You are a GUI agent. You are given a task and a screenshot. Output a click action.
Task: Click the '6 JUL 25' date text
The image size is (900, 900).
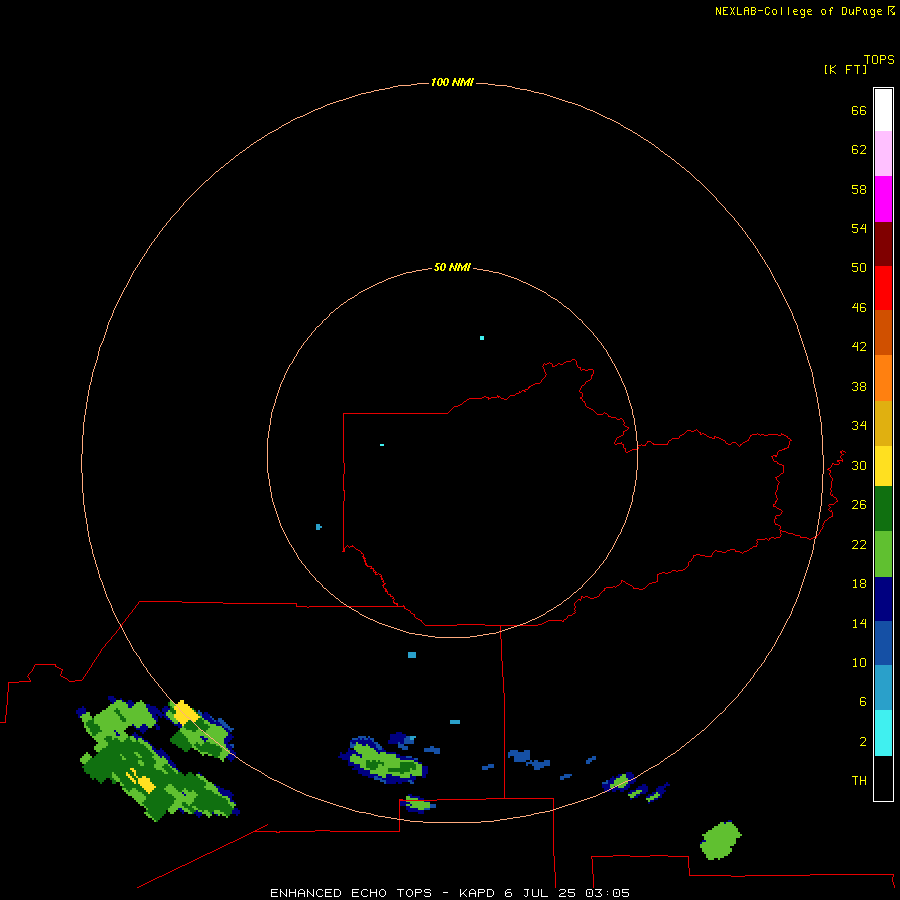point(540,893)
